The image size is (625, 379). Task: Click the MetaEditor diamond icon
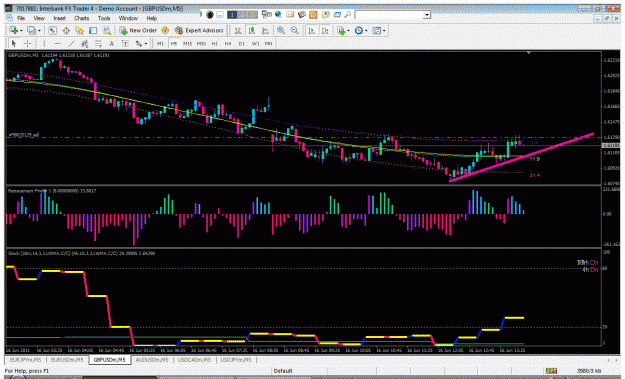point(165,30)
